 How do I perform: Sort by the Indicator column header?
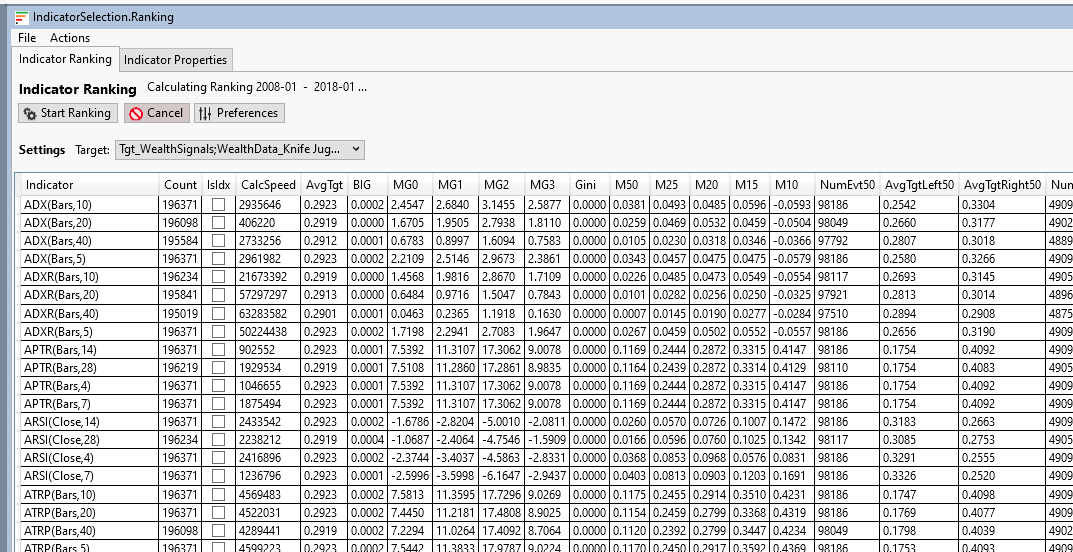[50, 185]
